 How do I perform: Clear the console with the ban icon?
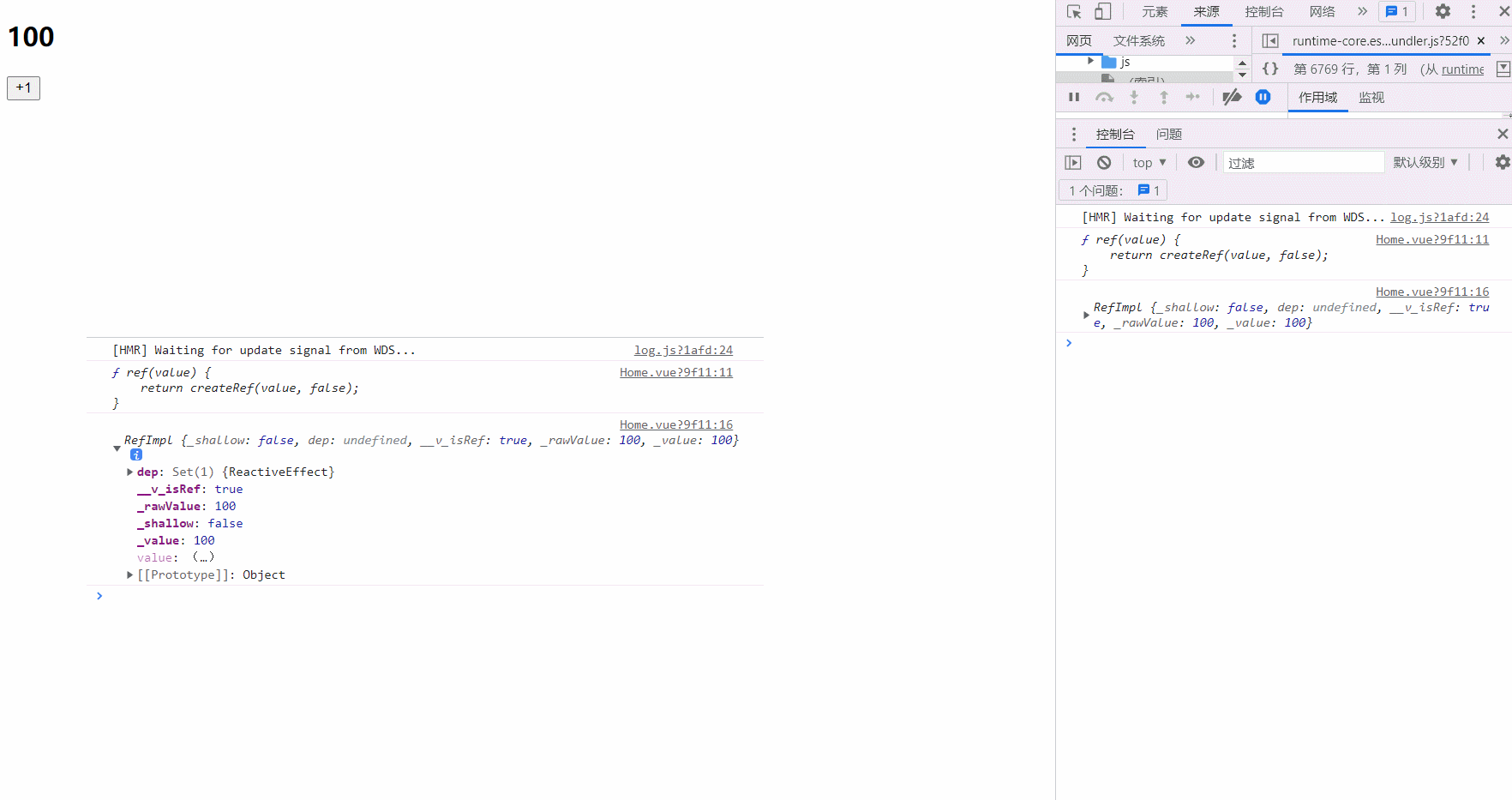1104,163
